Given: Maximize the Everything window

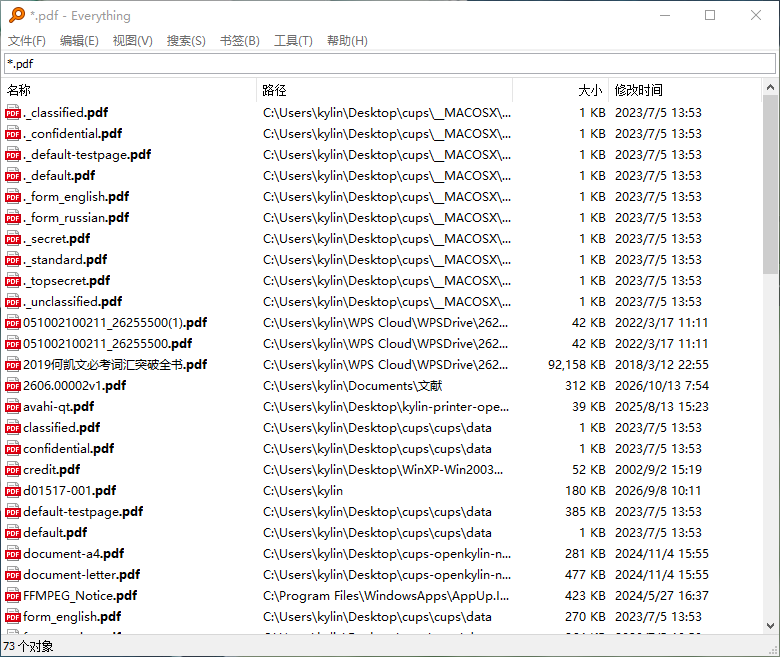Looking at the screenshot, I should [x=710, y=15].
